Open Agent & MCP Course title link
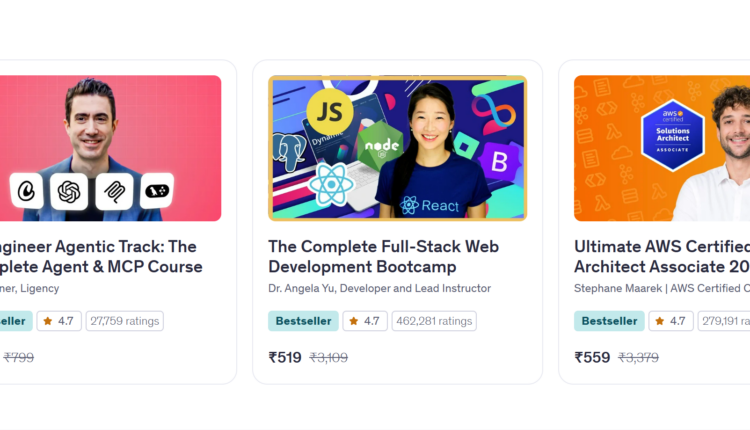This screenshot has width=750, height=430. (x=101, y=256)
